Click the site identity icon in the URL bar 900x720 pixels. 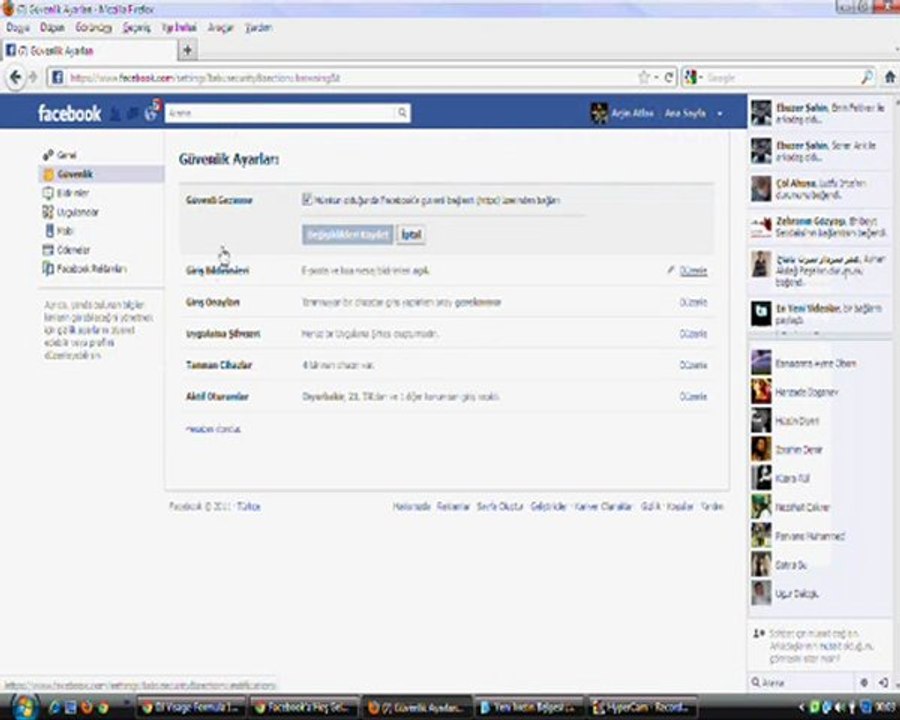click(x=57, y=77)
